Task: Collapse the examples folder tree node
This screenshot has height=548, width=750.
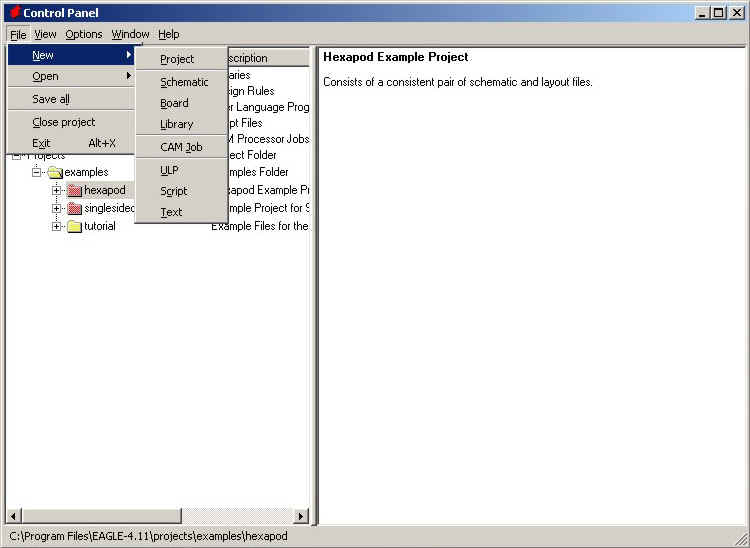Action: [37, 172]
